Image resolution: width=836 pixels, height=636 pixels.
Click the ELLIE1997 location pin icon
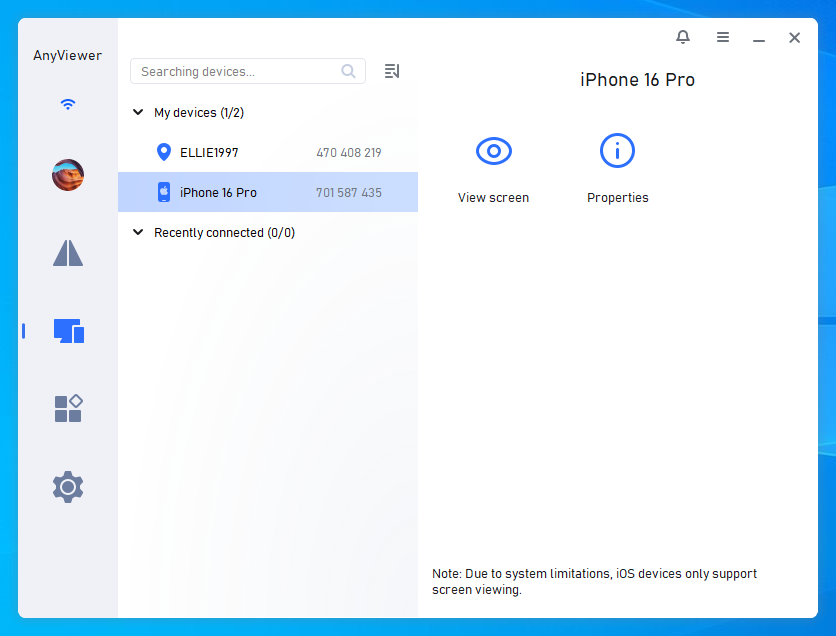[164, 152]
